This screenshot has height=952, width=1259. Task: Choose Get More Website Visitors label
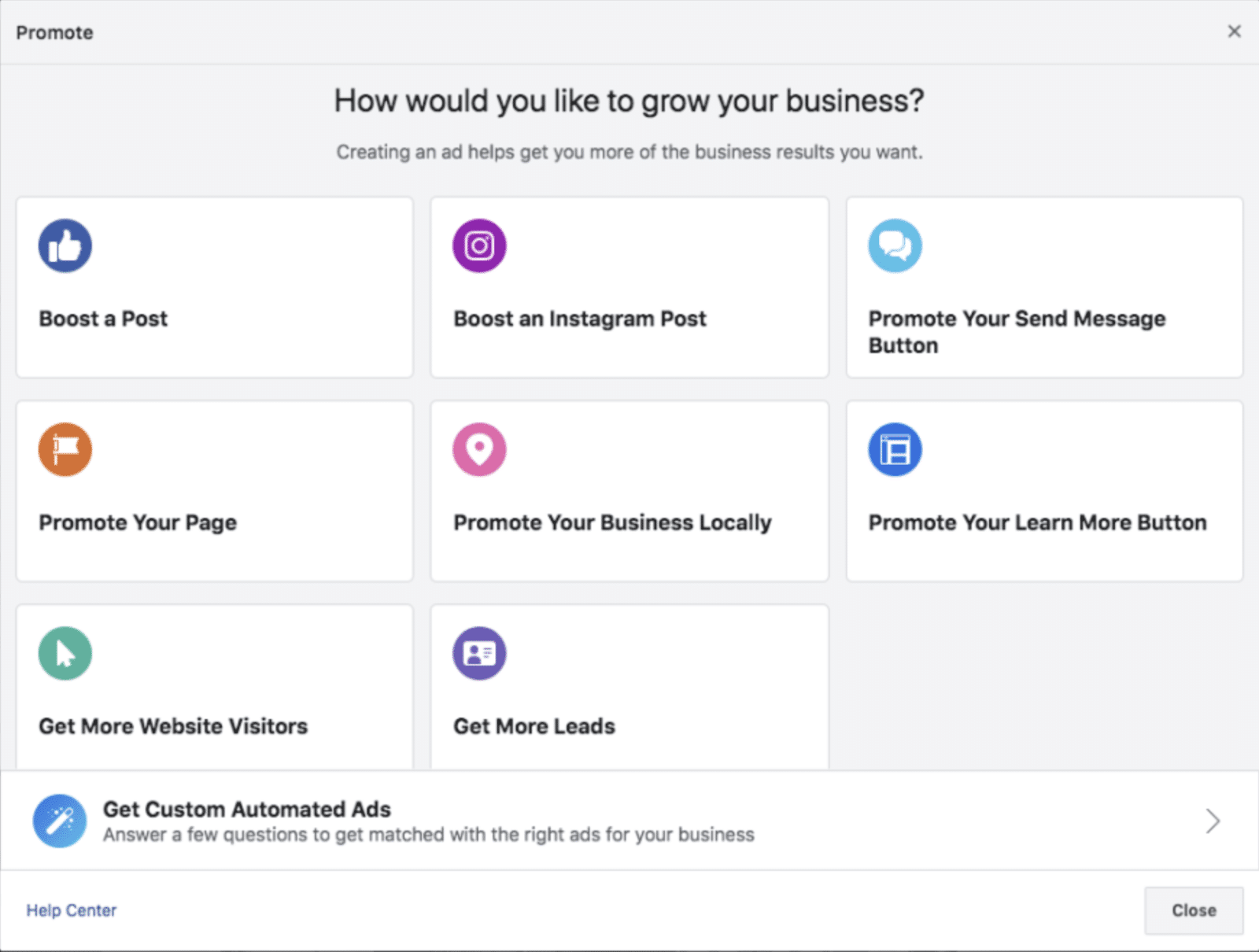click(173, 726)
